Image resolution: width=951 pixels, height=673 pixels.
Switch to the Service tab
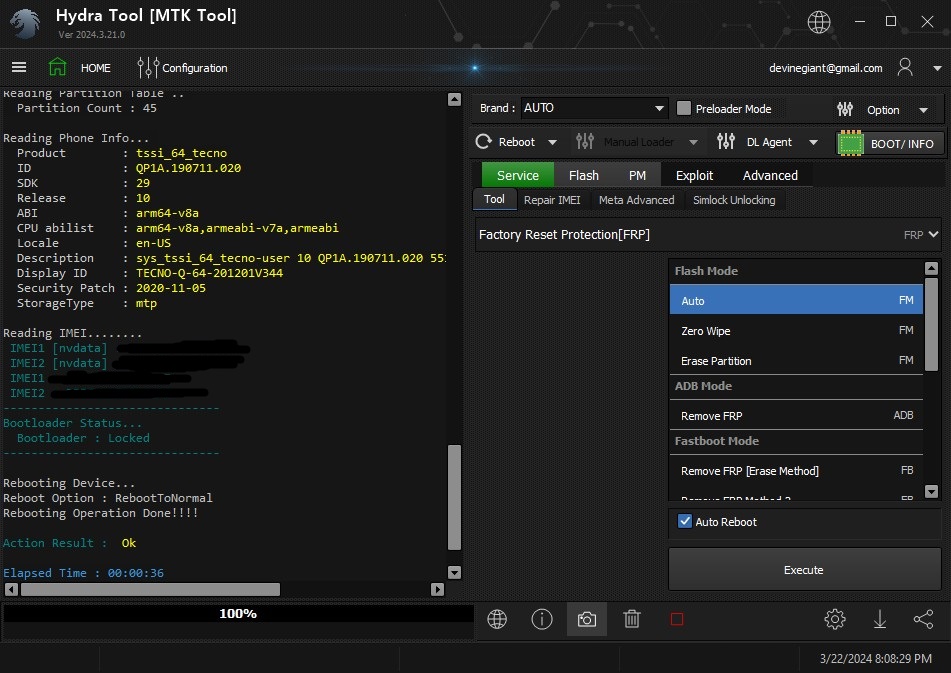[517, 175]
